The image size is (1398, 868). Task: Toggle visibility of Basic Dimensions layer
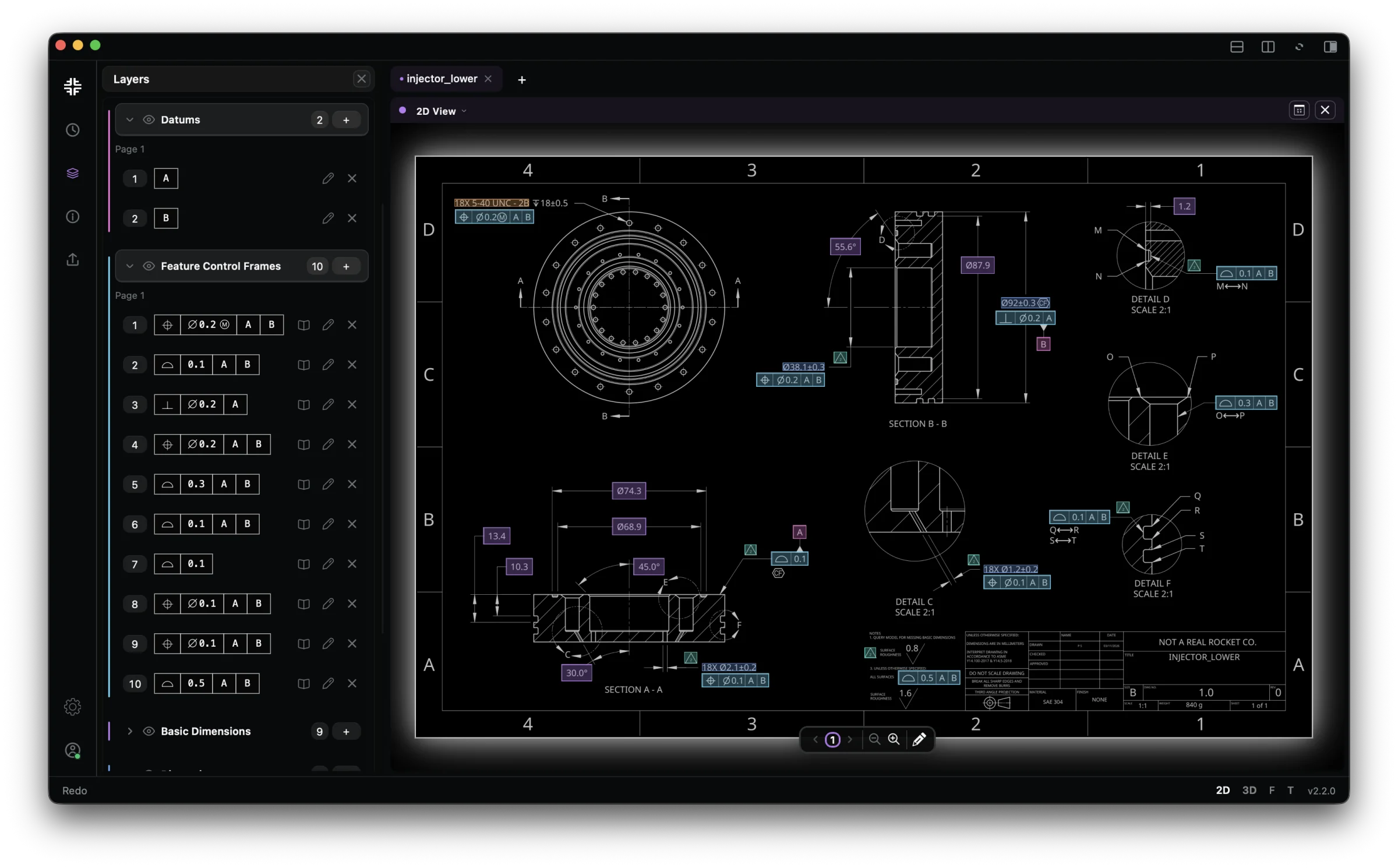(149, 731)
